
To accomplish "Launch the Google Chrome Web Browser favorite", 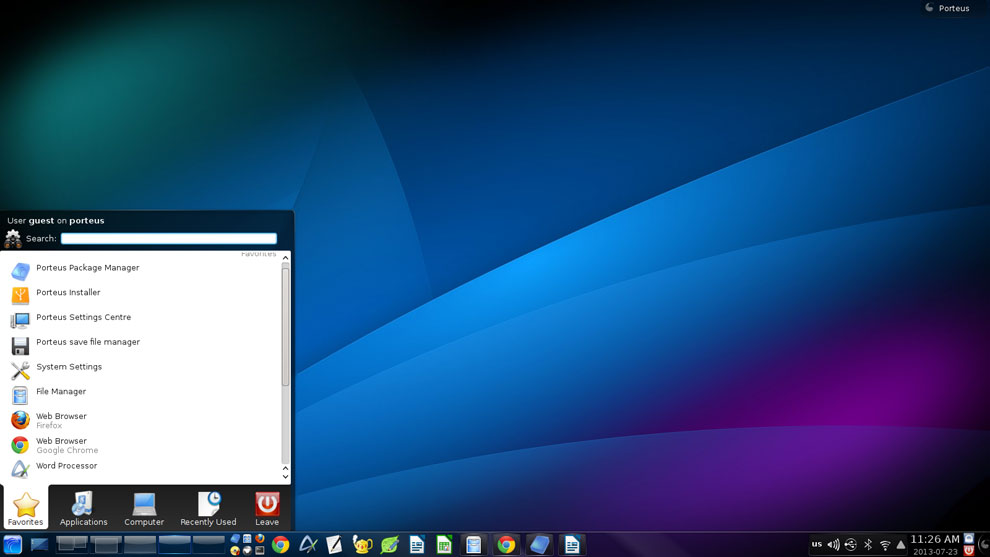I will (x=145, y=445).
